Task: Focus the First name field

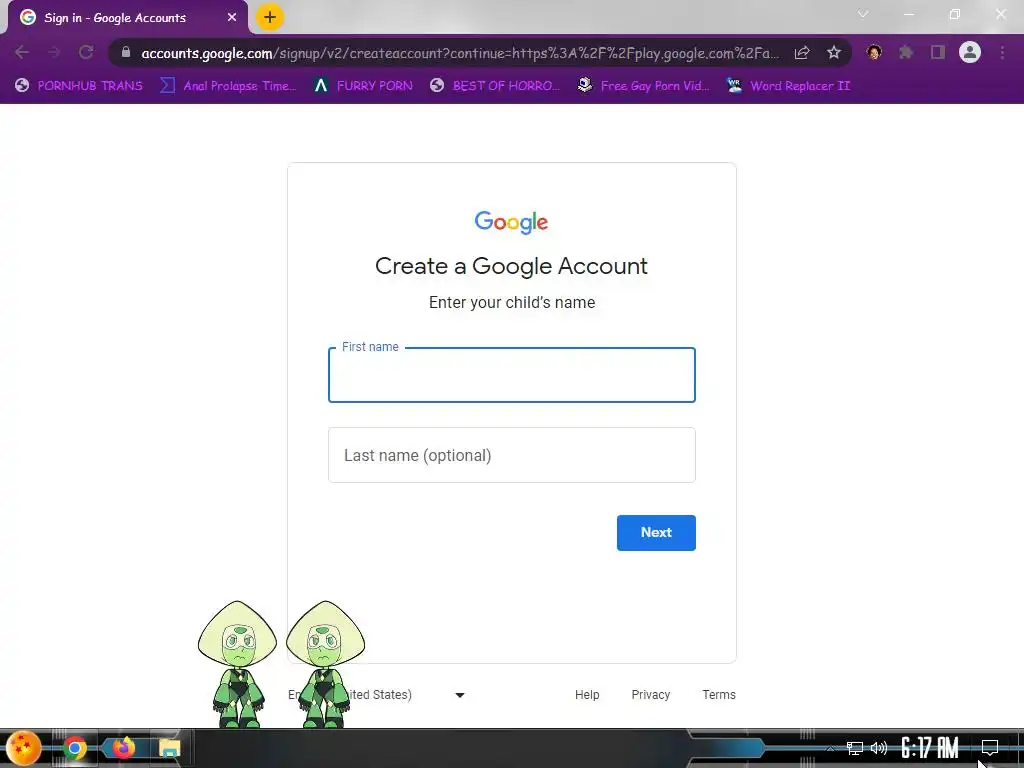Action: 511,375
